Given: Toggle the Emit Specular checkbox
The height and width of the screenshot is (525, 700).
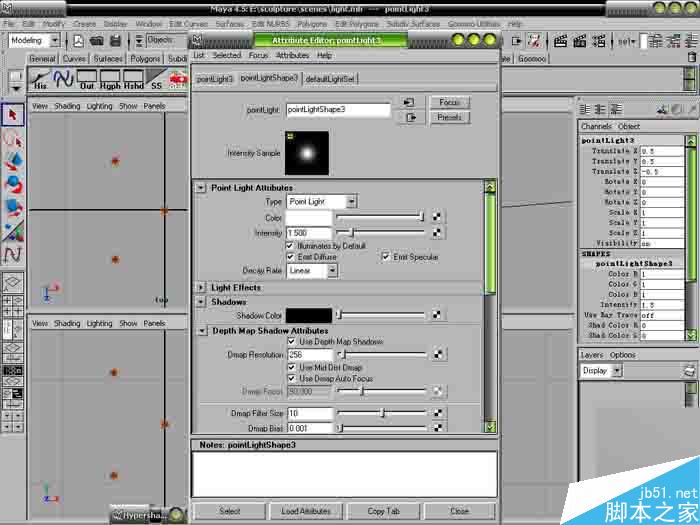Looking at the screenshot, I should pos(386,257).
